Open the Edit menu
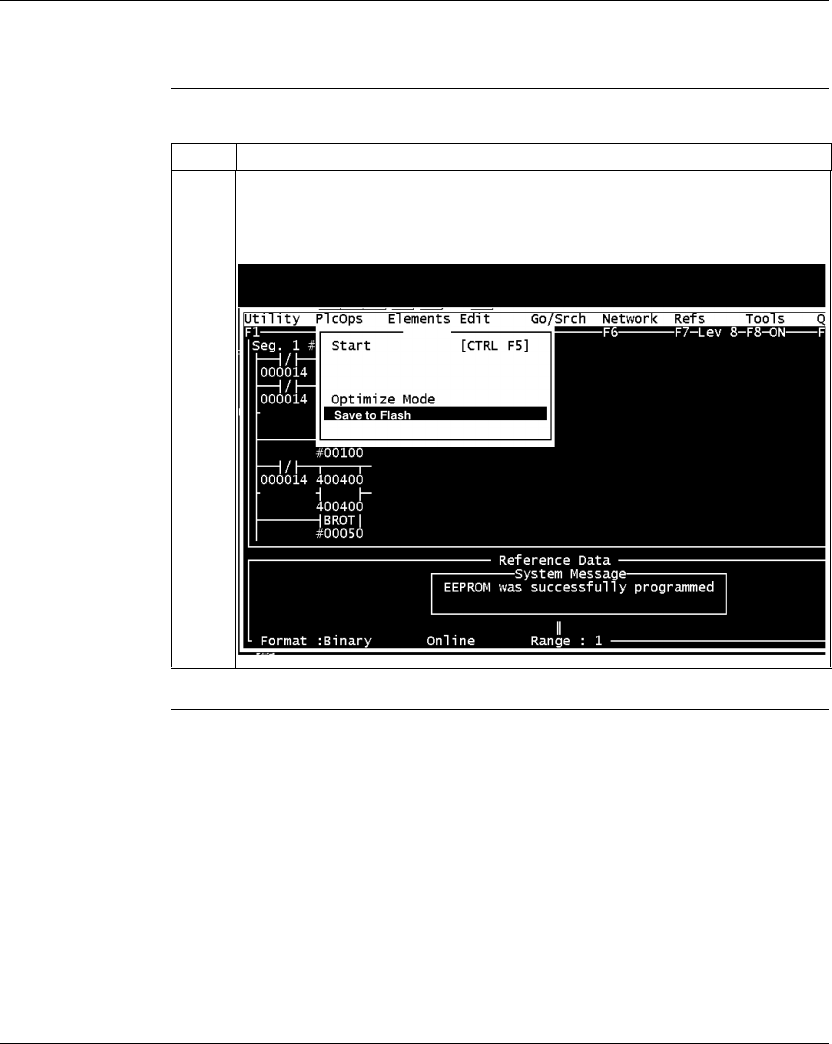 pos(475,319)
